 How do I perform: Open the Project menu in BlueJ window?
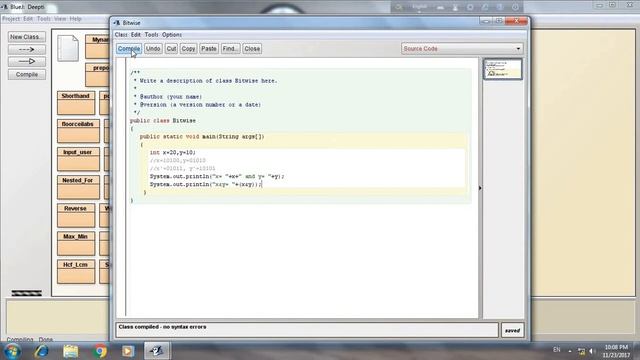[11, 19]
